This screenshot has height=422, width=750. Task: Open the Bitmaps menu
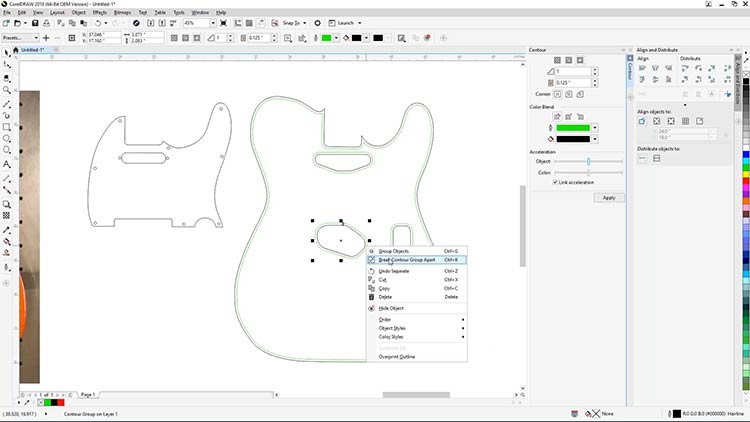click(122, 12)
